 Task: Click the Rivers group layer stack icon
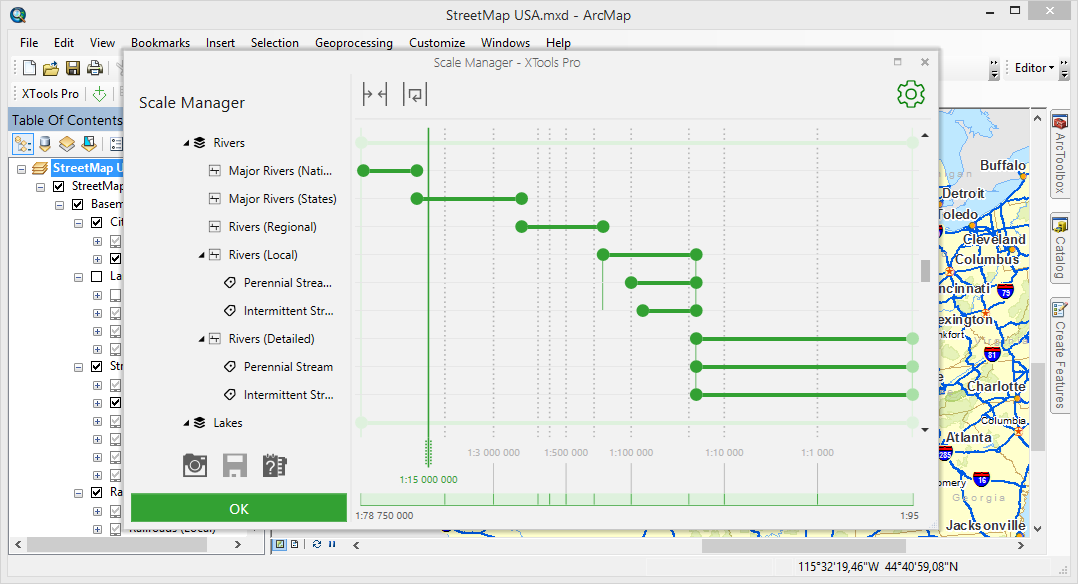coord(199,142)
